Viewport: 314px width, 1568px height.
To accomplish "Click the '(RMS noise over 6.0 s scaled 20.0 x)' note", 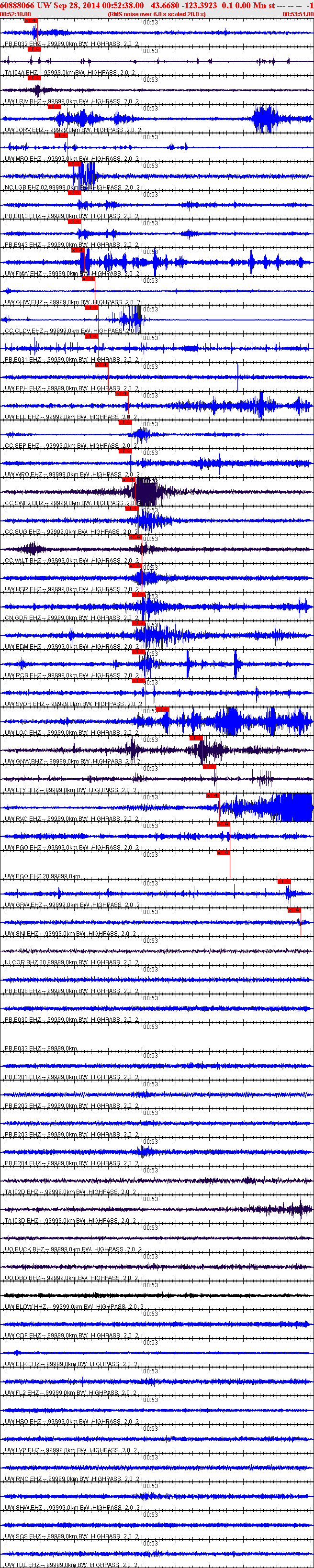I will click(x=157, y=14).
